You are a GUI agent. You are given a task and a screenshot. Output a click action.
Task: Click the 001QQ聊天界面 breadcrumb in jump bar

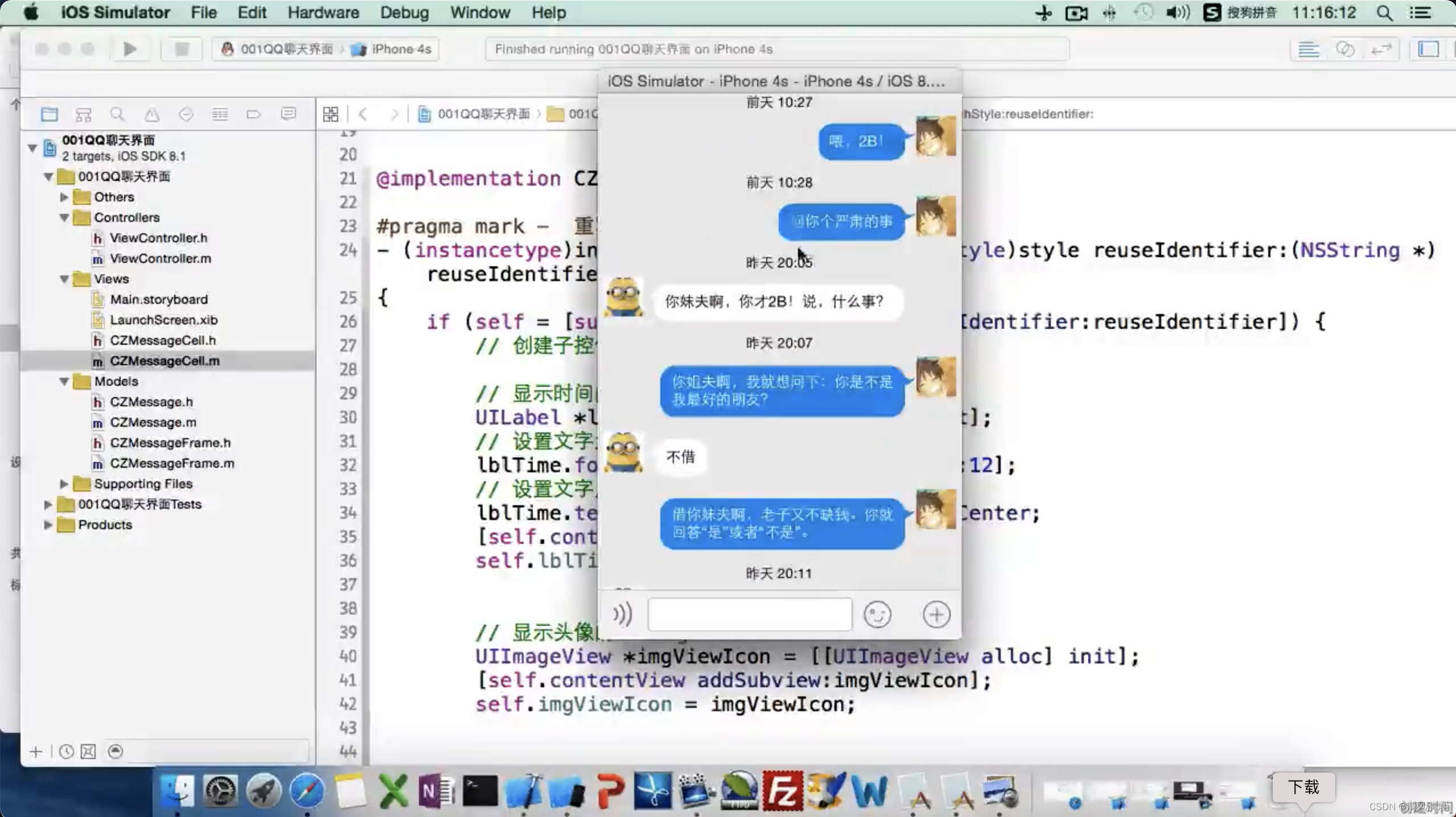click(x=475, y=114)
